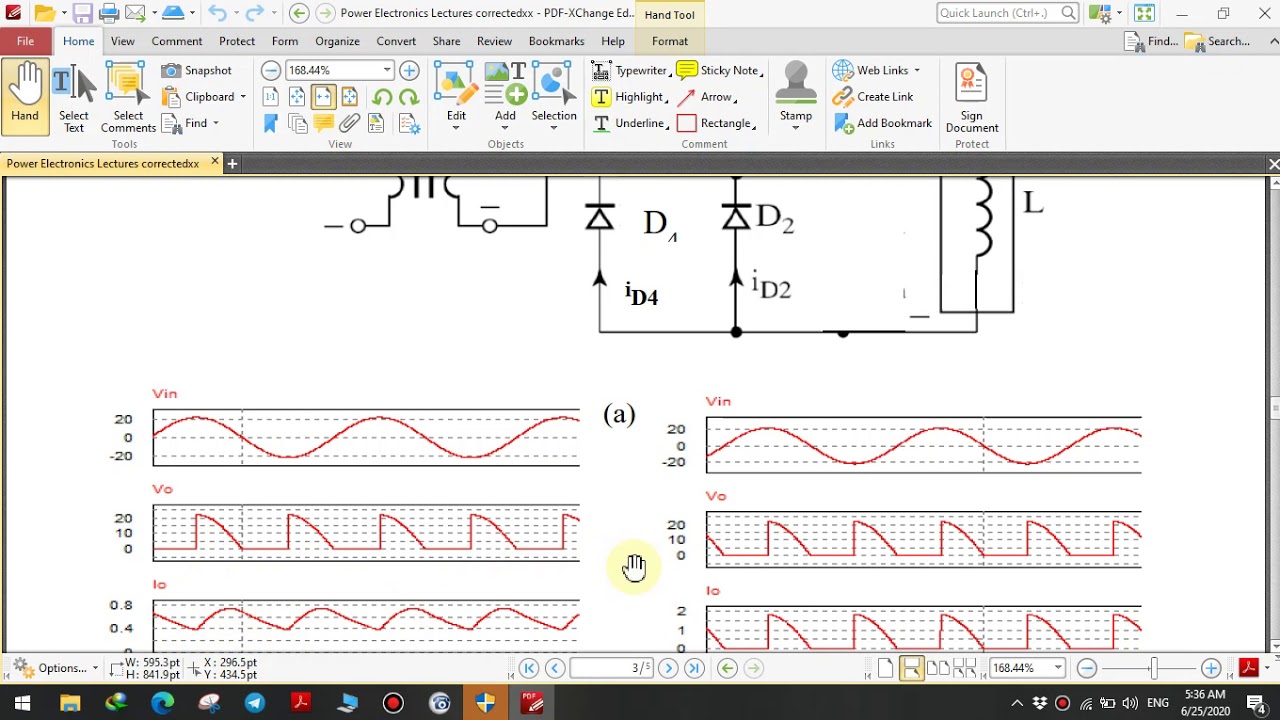The height and width of the screenshot is (720, 1280).
Task: Switch to the Protect ribbon tab
Action: pos(237,41)
